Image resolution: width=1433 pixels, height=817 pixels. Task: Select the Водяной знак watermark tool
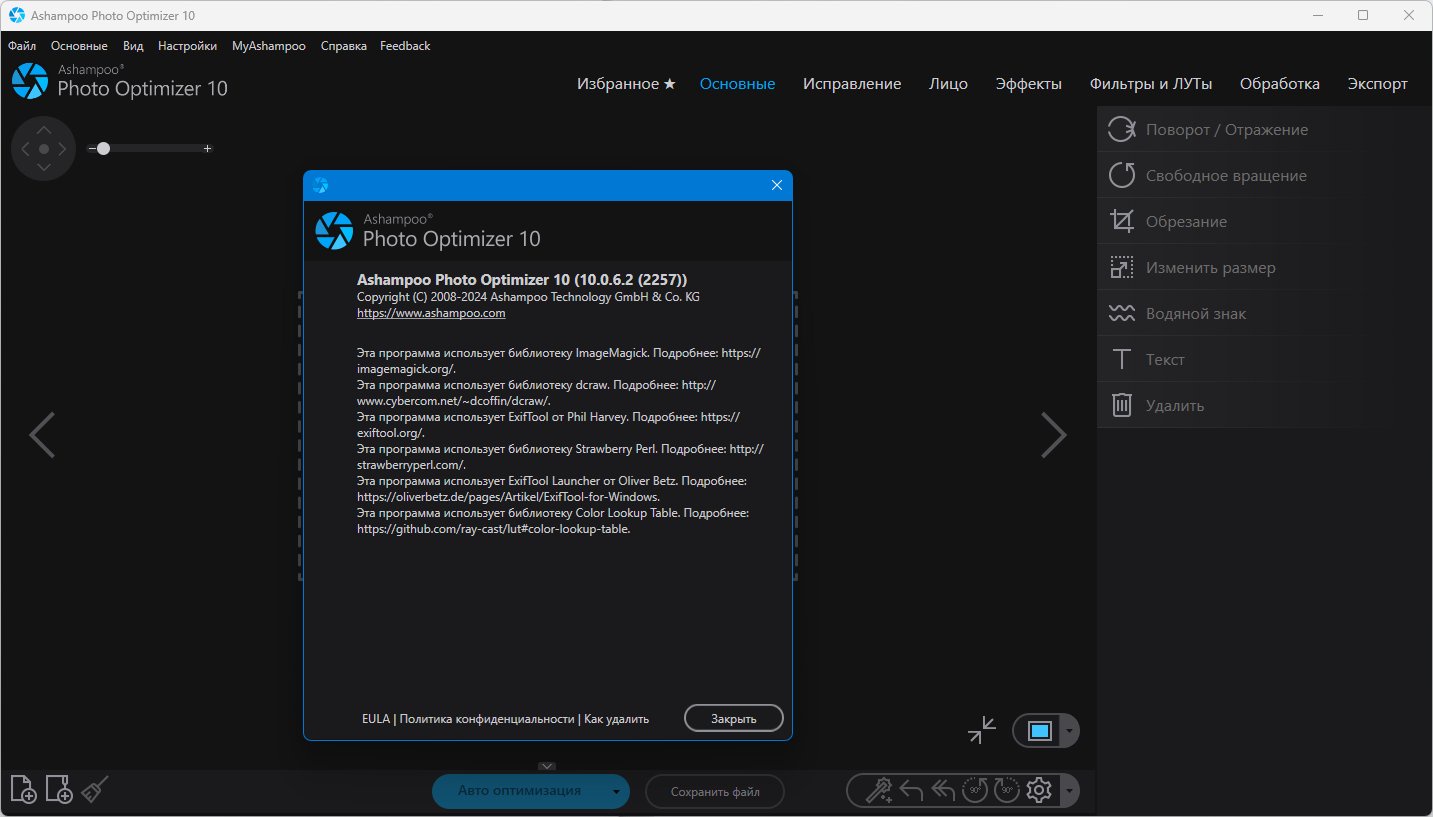point(1264,313)
